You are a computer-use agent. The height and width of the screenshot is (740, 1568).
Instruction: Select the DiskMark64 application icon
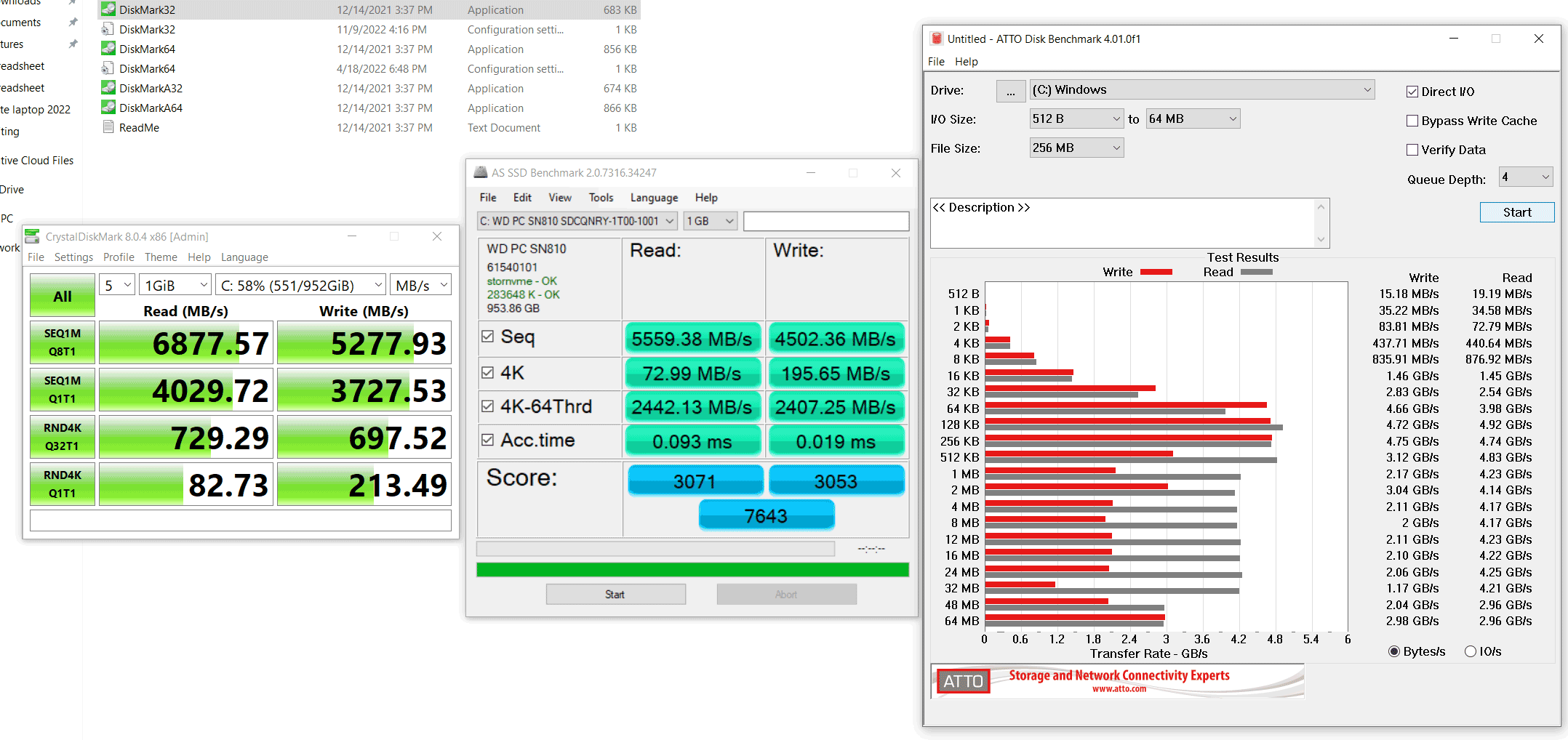108,49
